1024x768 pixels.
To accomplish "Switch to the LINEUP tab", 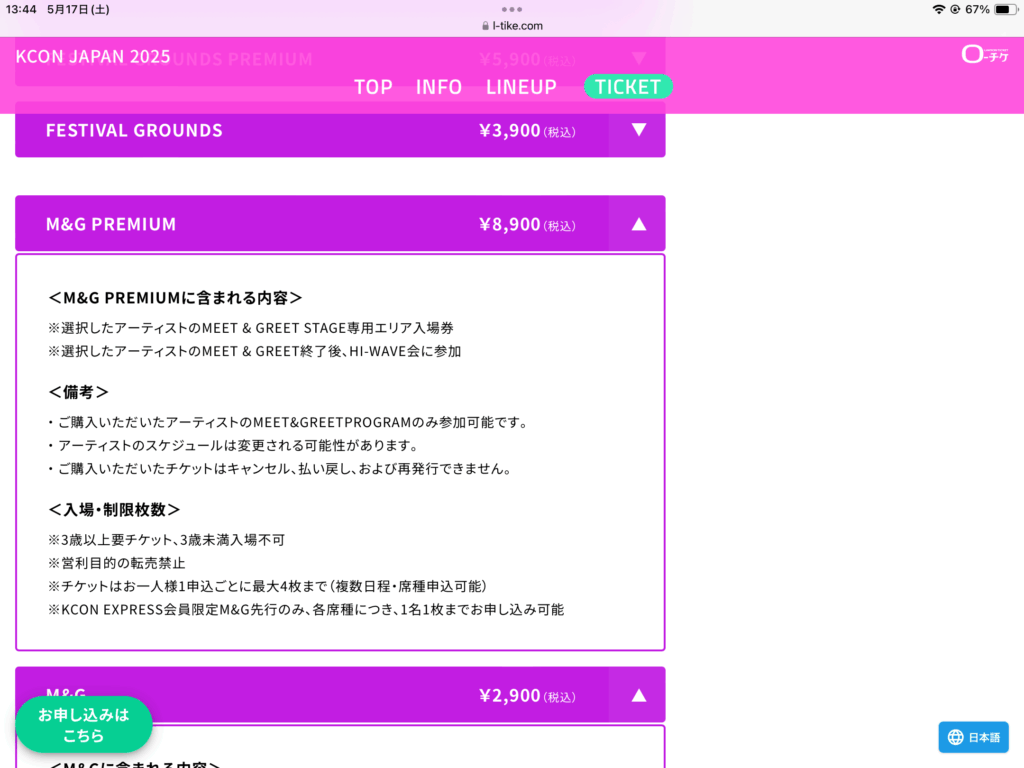I will pos(521,87).
